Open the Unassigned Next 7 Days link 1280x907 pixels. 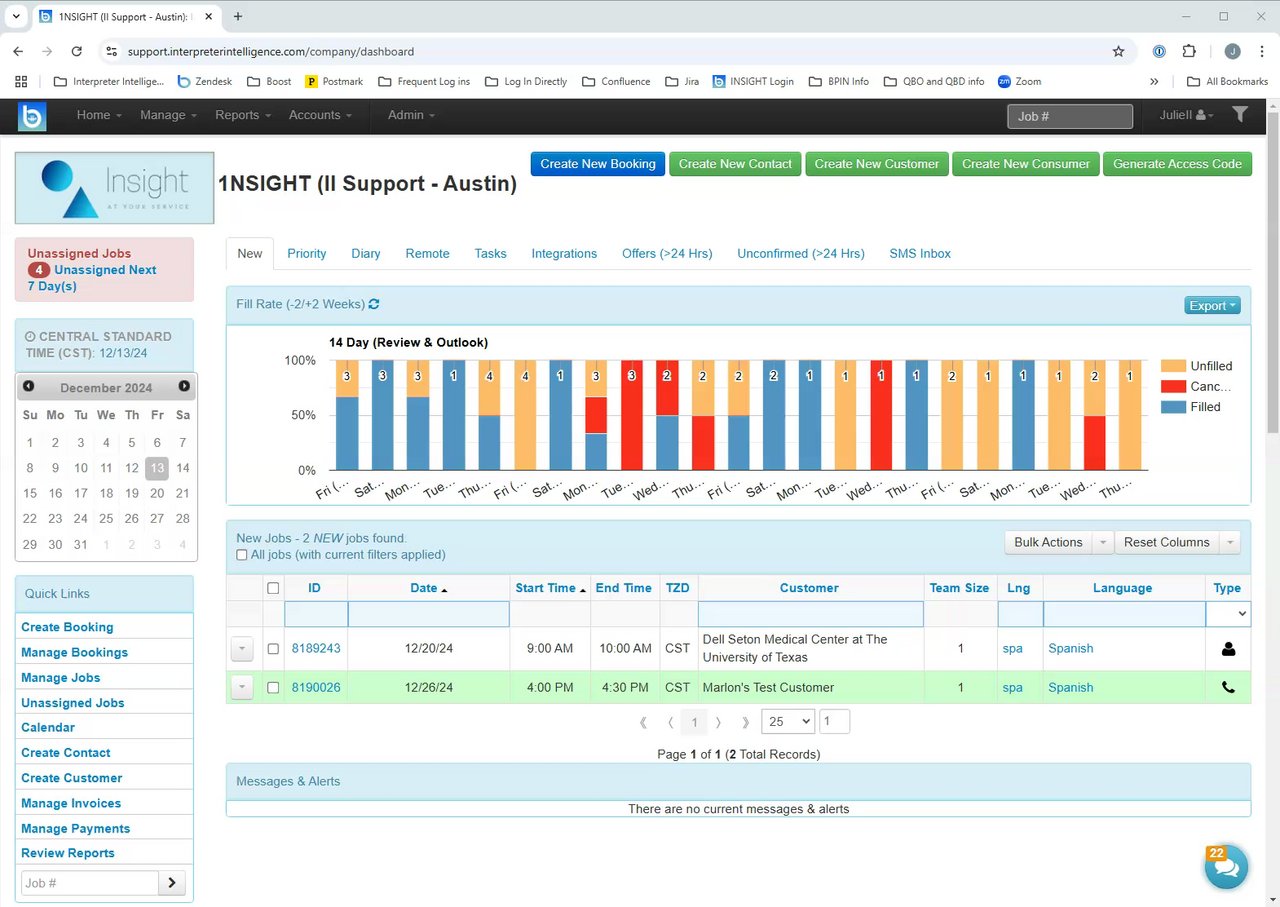pyautogui.click(x=91, y=278)
